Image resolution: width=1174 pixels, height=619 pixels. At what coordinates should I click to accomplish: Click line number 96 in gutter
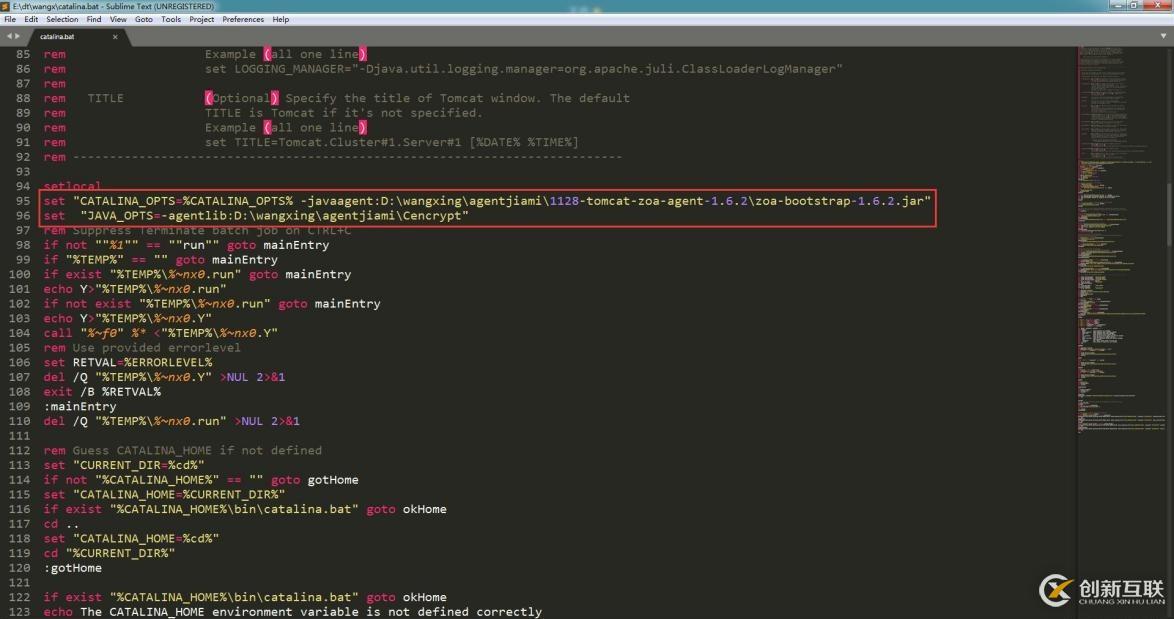pos(22,216)
